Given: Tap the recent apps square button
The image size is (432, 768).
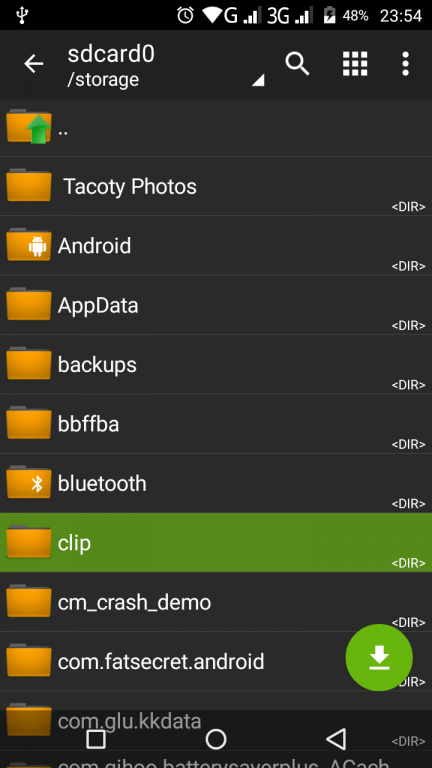Looking at the screenshot, I should pos(96,739).
